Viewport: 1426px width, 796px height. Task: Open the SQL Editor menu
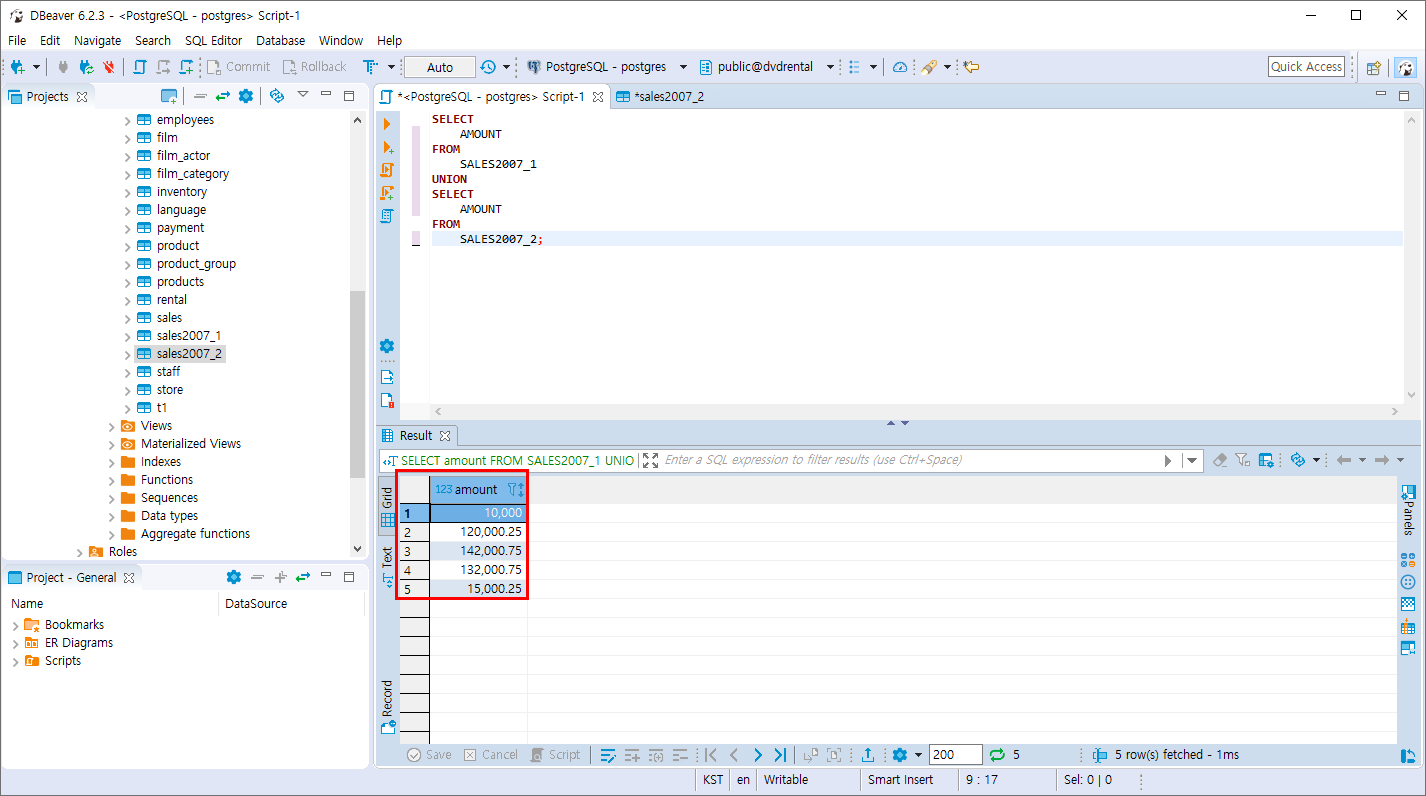(213, 41)
